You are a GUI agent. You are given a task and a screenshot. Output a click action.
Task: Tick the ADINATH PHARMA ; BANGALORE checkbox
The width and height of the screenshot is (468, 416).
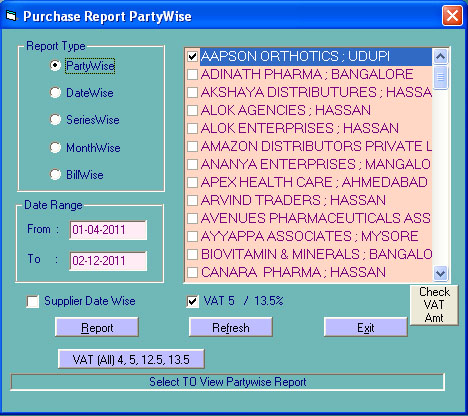pyautogui.click(x=192, y=74)
